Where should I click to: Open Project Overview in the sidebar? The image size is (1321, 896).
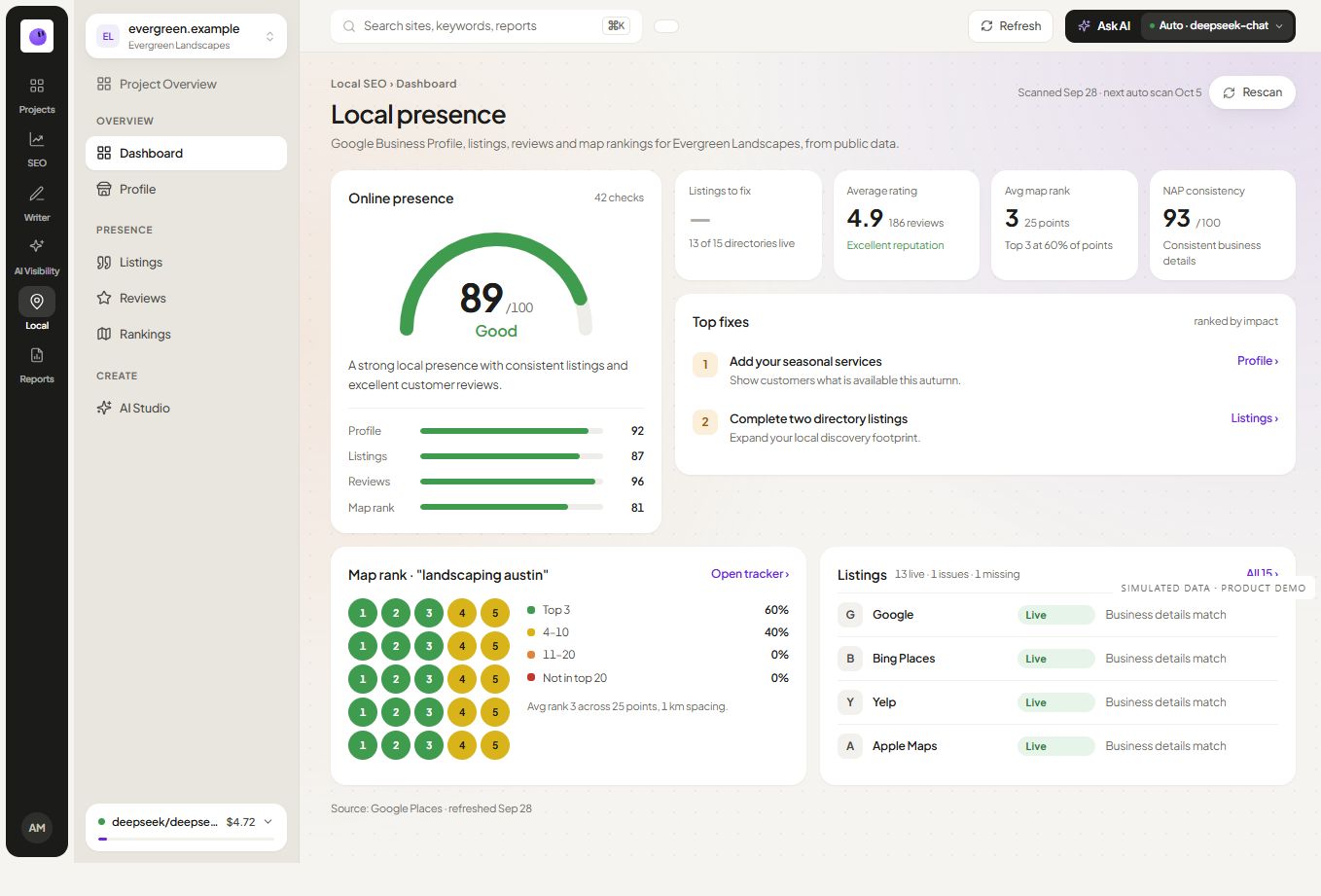tap(186, 84)
